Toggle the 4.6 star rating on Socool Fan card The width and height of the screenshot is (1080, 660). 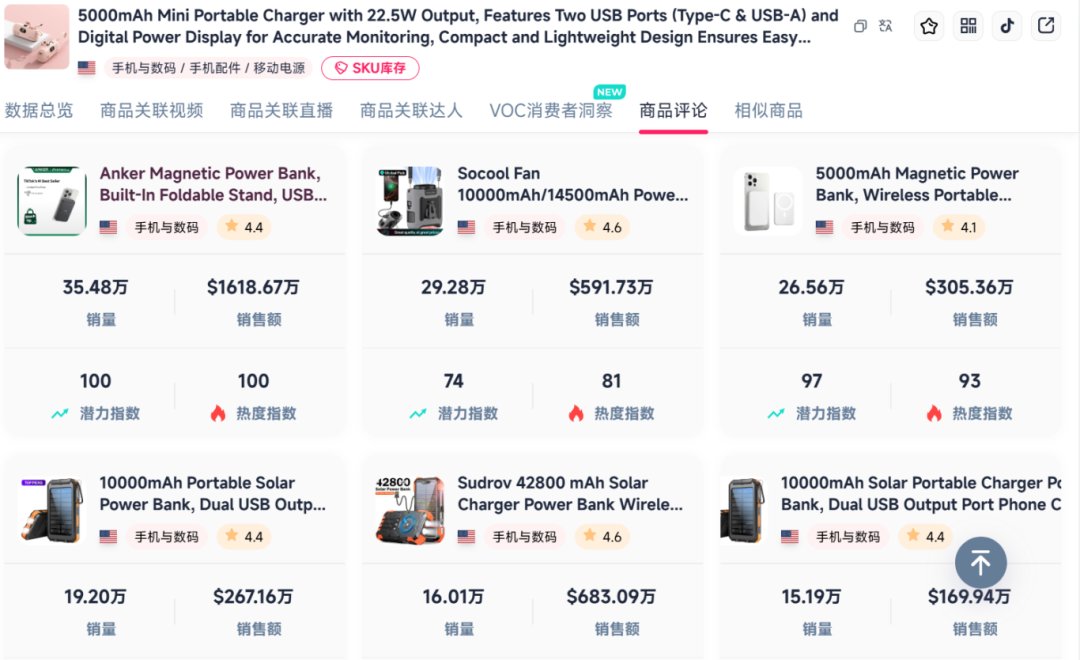click(601, 227)
